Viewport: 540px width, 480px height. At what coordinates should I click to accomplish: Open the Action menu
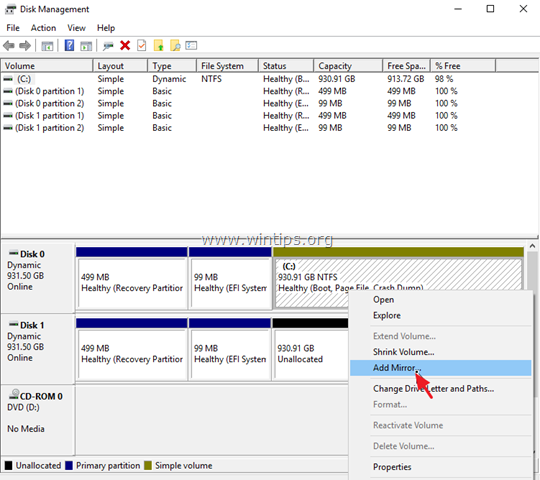click(43, 28)
